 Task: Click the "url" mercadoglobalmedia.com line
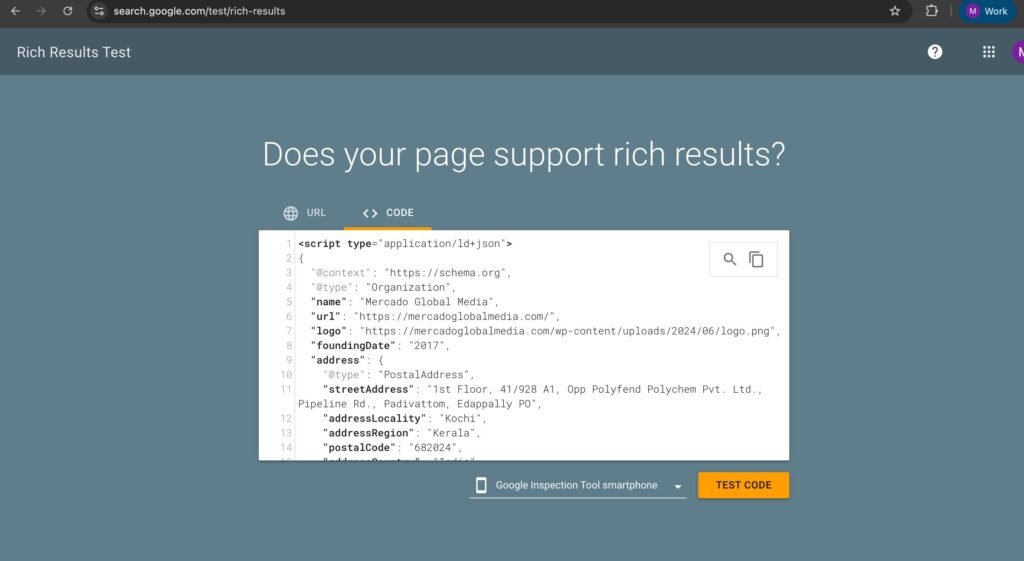click(436, 316)
